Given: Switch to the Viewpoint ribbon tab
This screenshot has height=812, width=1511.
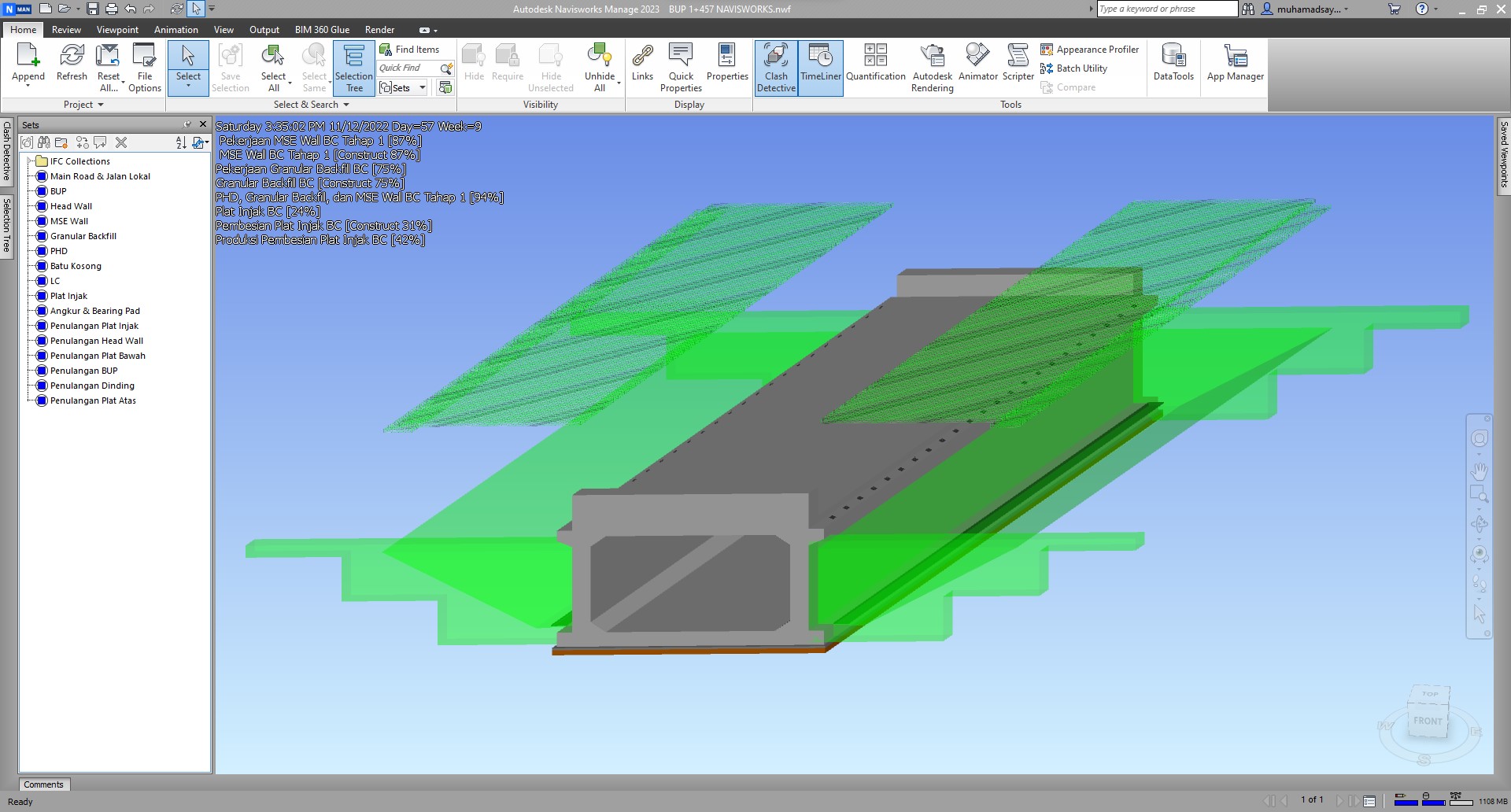Looking at the screenshot, I should (x=117, y=30).
